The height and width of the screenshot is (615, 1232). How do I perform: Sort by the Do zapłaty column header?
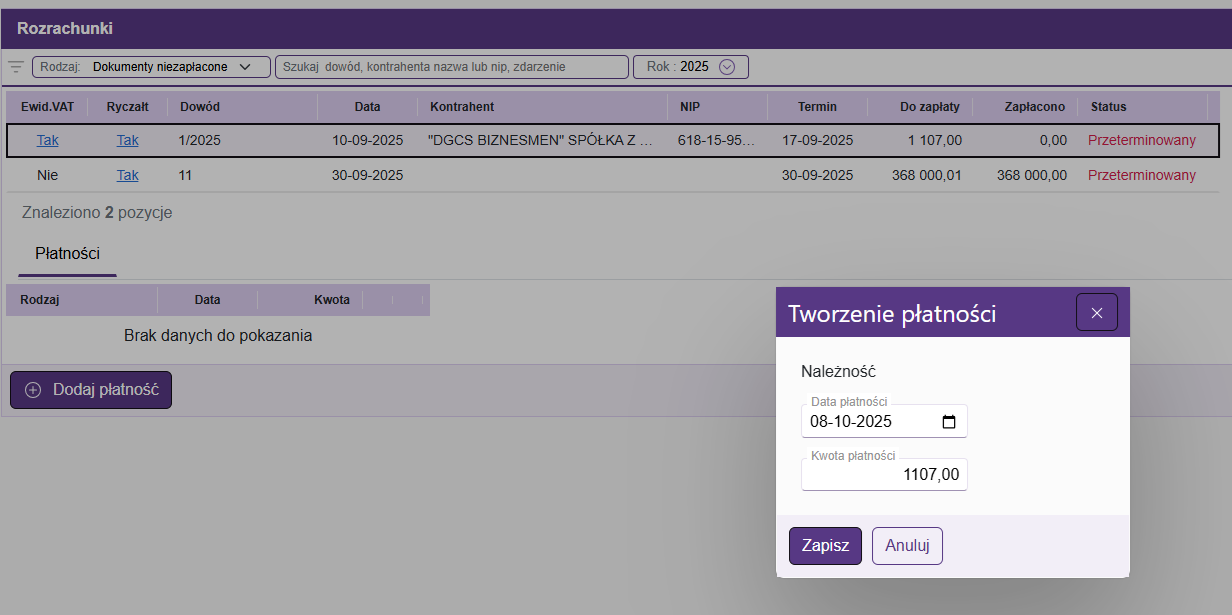(929, 106)
